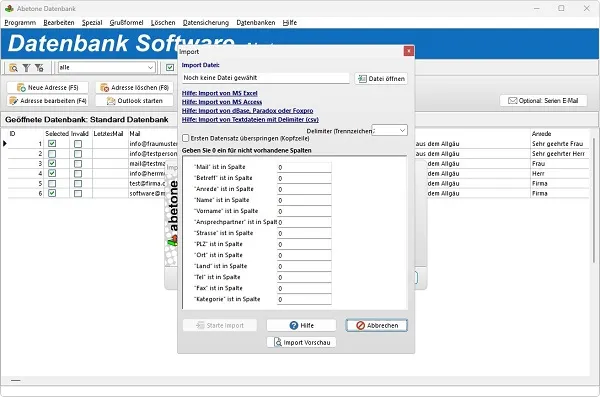Screen dimensions: 600x397
Task: Click the Mail column header
Action: (135, 134)
